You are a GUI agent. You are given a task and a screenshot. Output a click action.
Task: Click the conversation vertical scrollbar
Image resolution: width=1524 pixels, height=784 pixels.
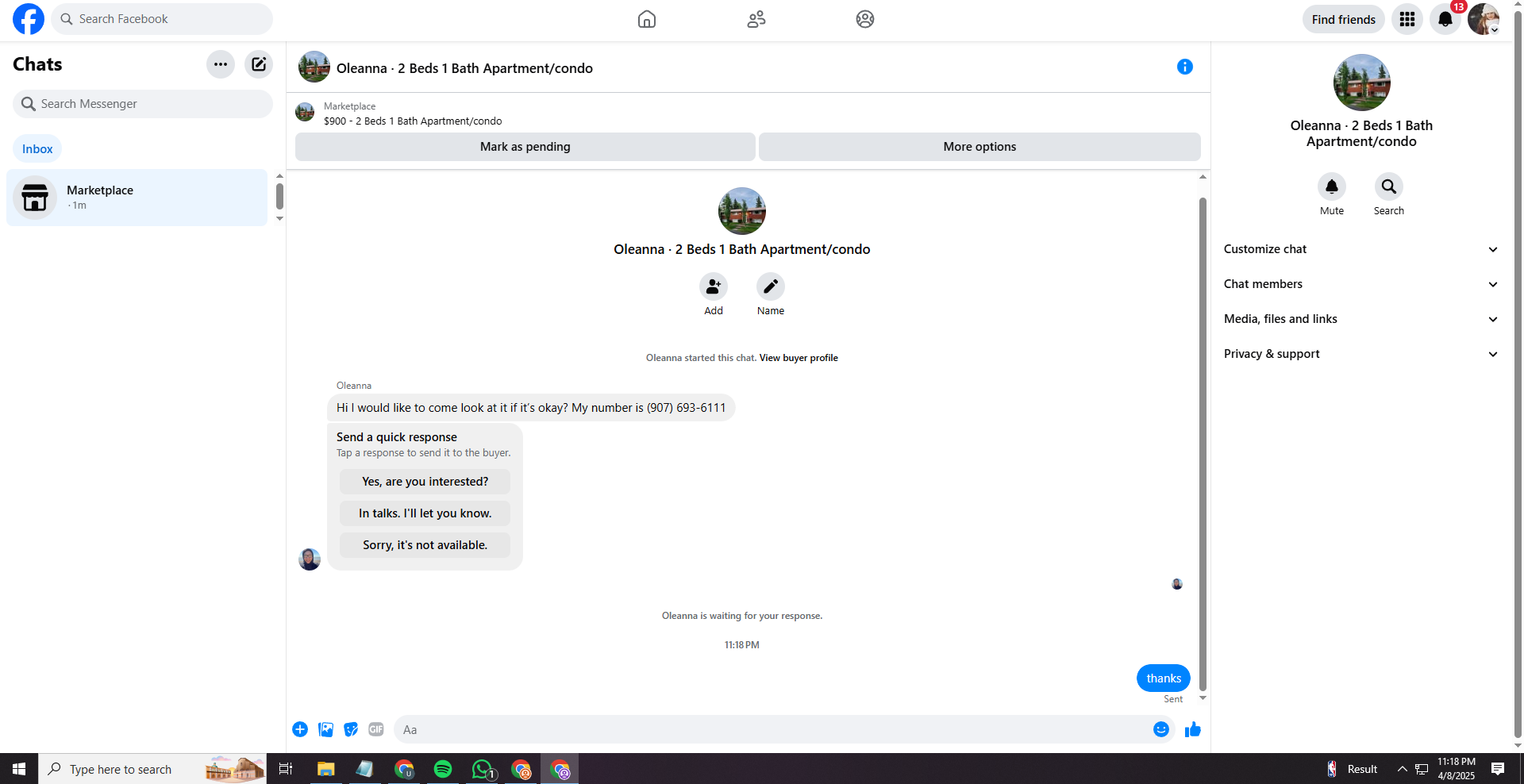point(1203,444)
